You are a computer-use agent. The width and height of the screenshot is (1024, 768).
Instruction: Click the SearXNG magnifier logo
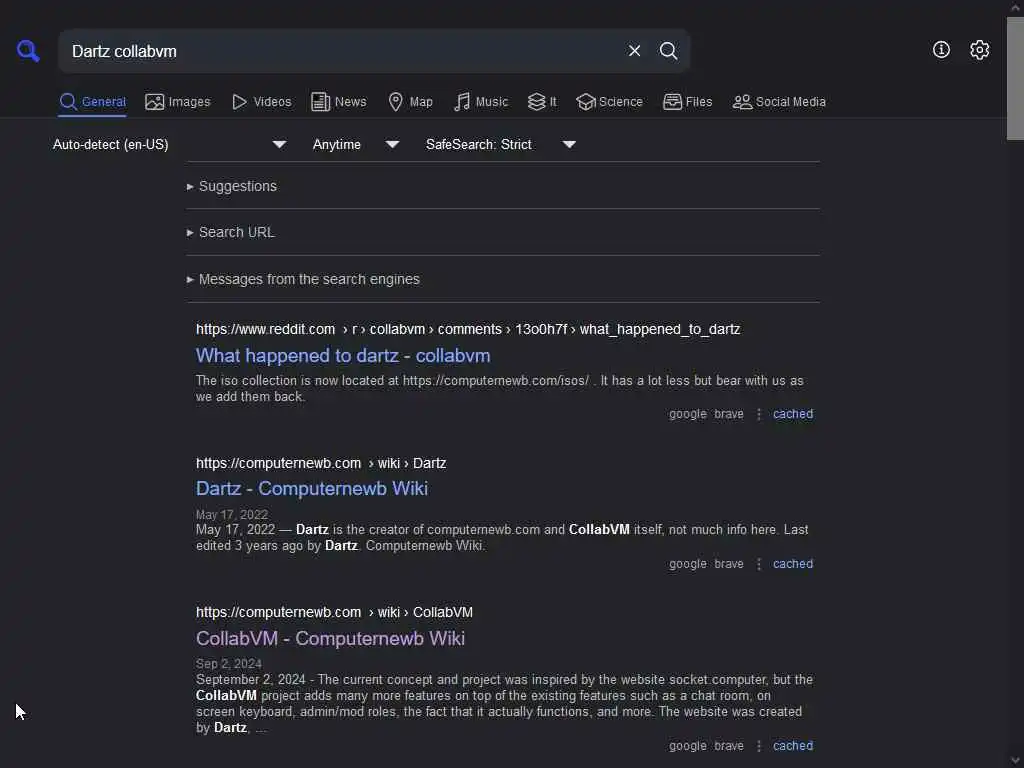point(28,51)
